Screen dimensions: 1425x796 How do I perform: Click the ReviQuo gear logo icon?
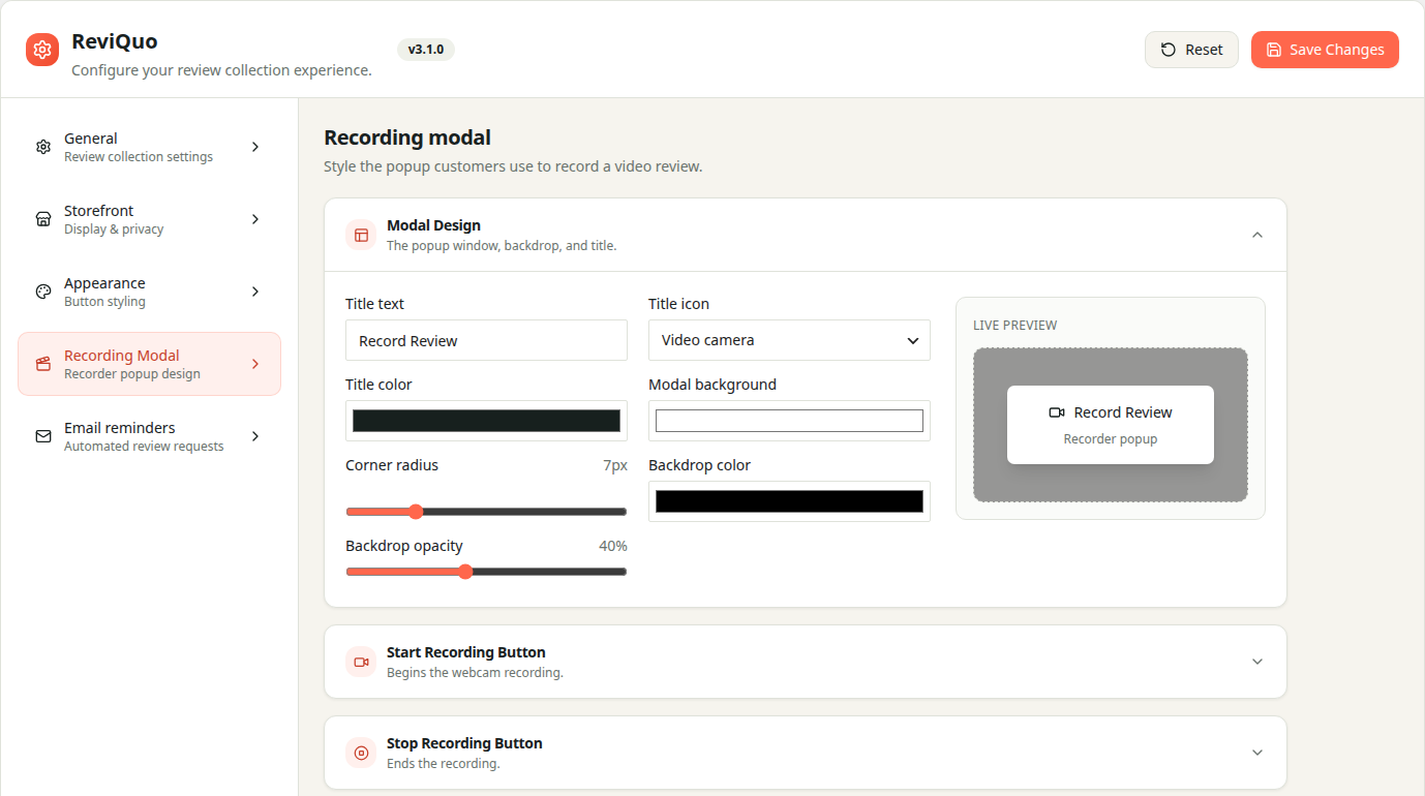(42, 49)
